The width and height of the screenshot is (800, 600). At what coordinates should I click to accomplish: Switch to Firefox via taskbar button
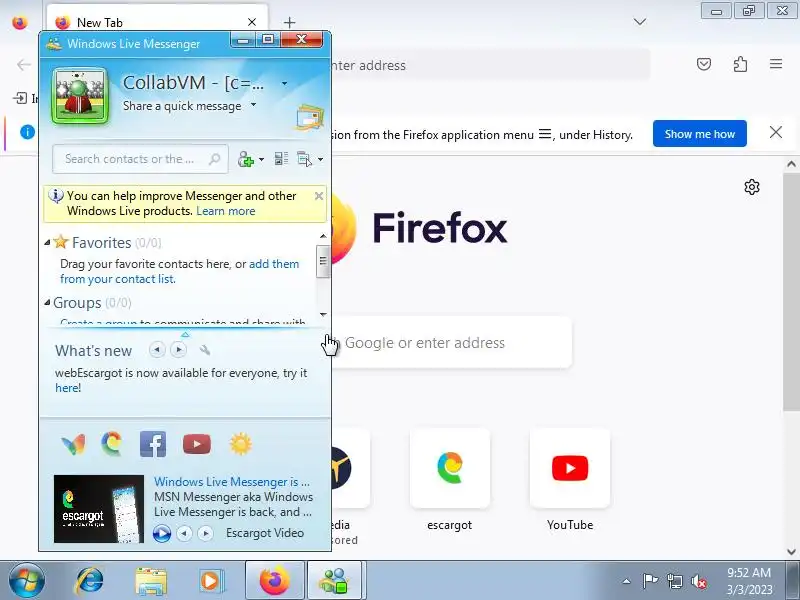pos(274,581)
